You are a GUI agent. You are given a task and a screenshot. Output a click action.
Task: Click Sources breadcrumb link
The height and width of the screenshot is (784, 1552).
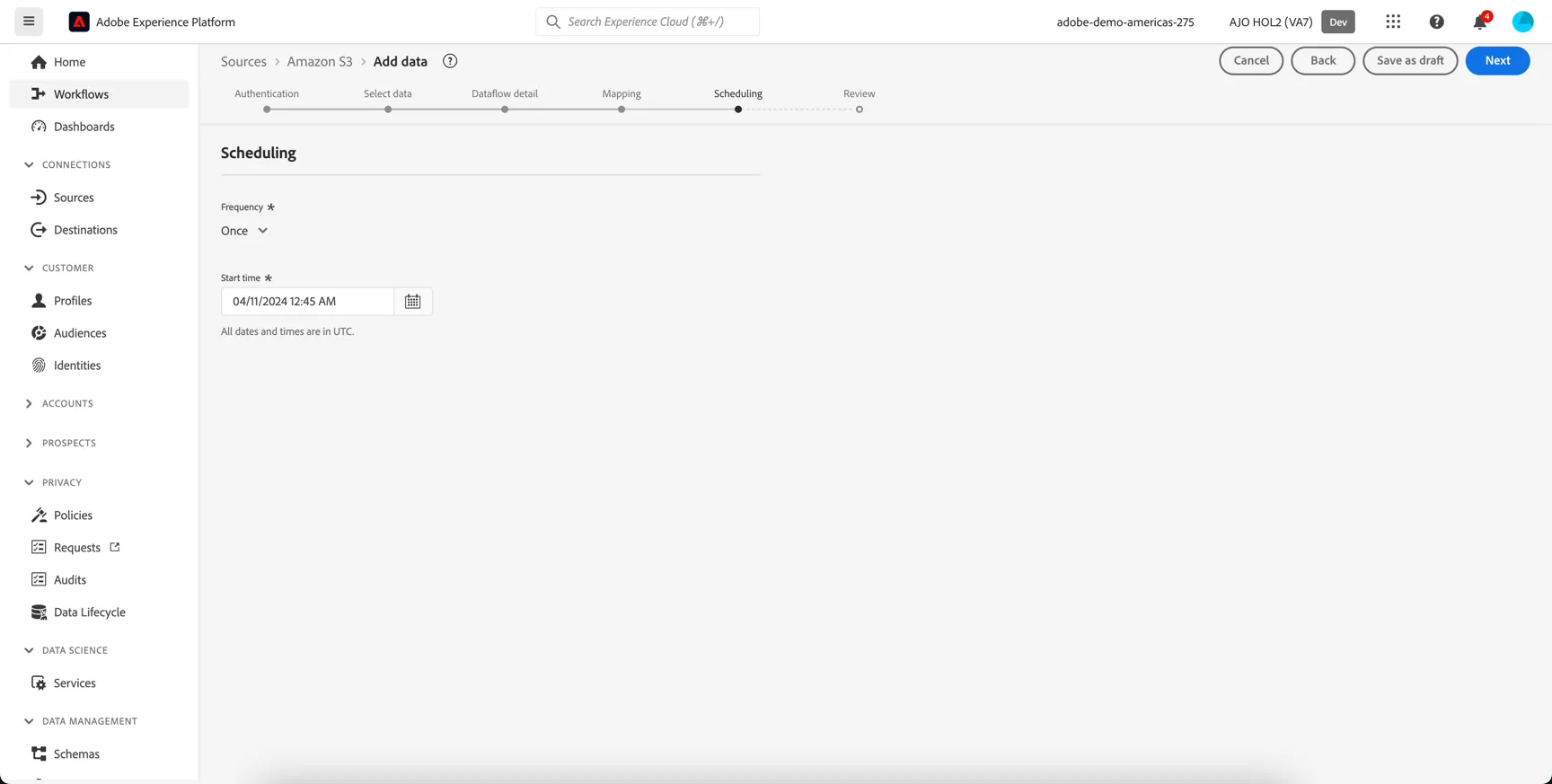coord(243,61)
